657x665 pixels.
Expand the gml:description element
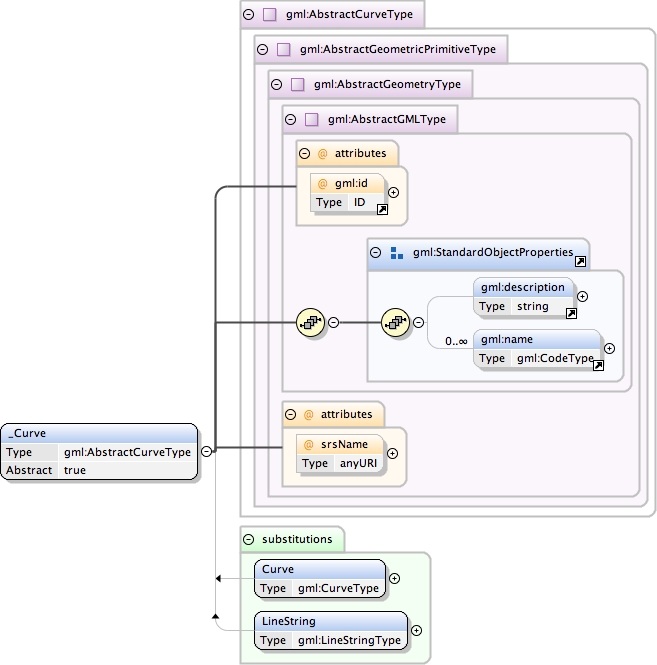tap(582, 296)
